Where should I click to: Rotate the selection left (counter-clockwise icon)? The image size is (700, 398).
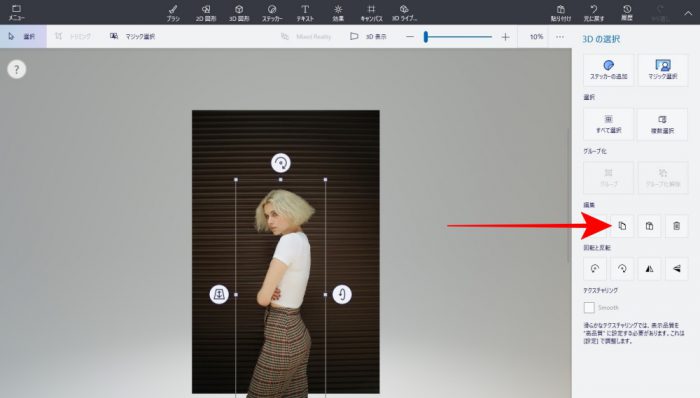[x=595, y=269]
